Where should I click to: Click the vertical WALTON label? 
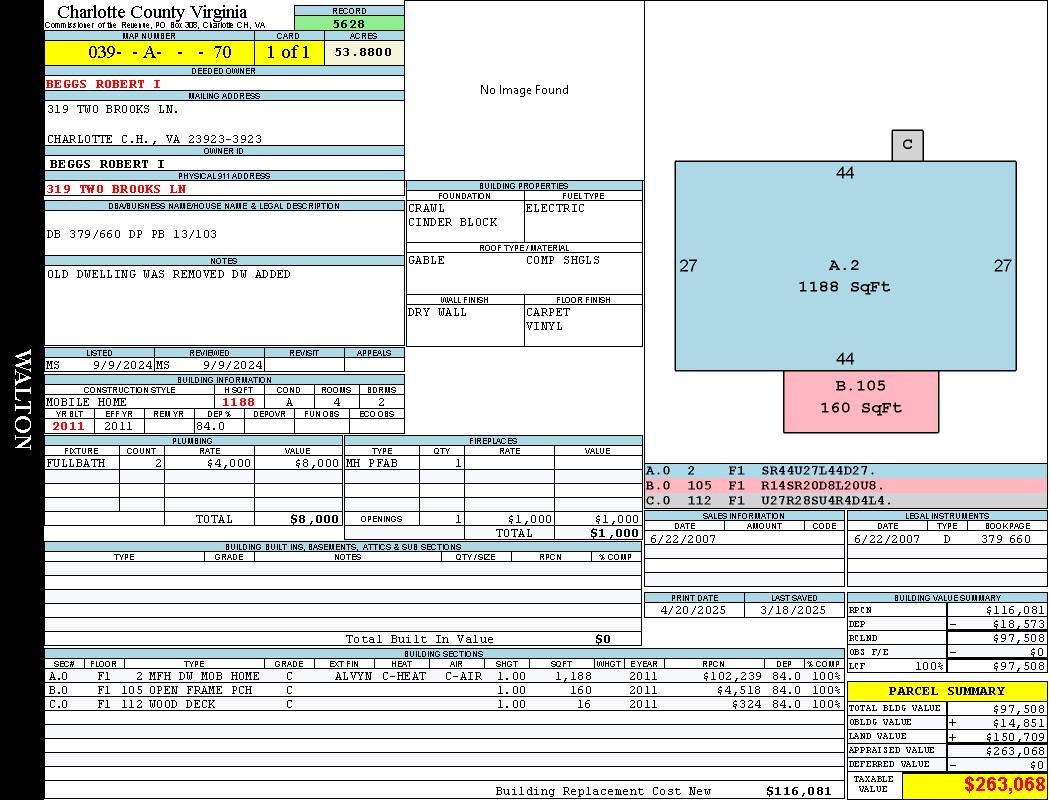pos(22,399)
